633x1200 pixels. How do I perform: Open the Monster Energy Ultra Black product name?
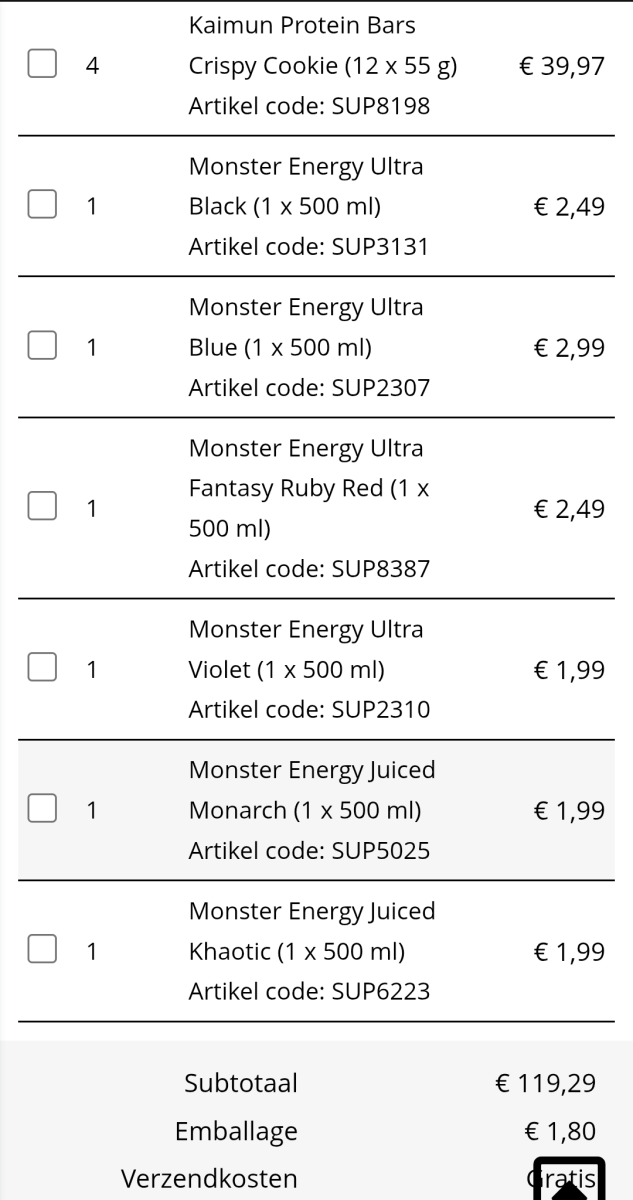tap(305, 186)
